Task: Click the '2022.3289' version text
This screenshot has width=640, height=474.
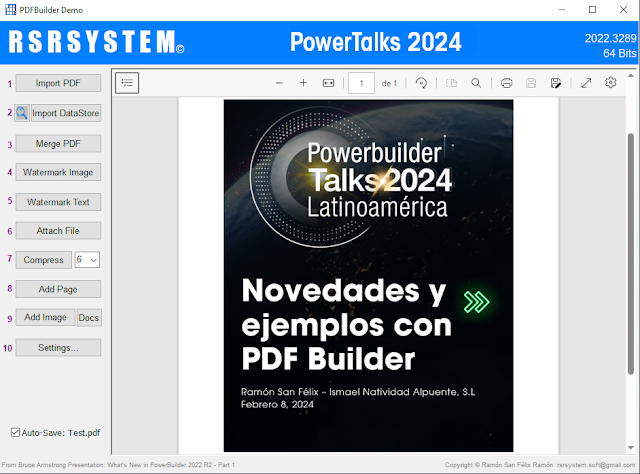Action: [x=610, y=38]
